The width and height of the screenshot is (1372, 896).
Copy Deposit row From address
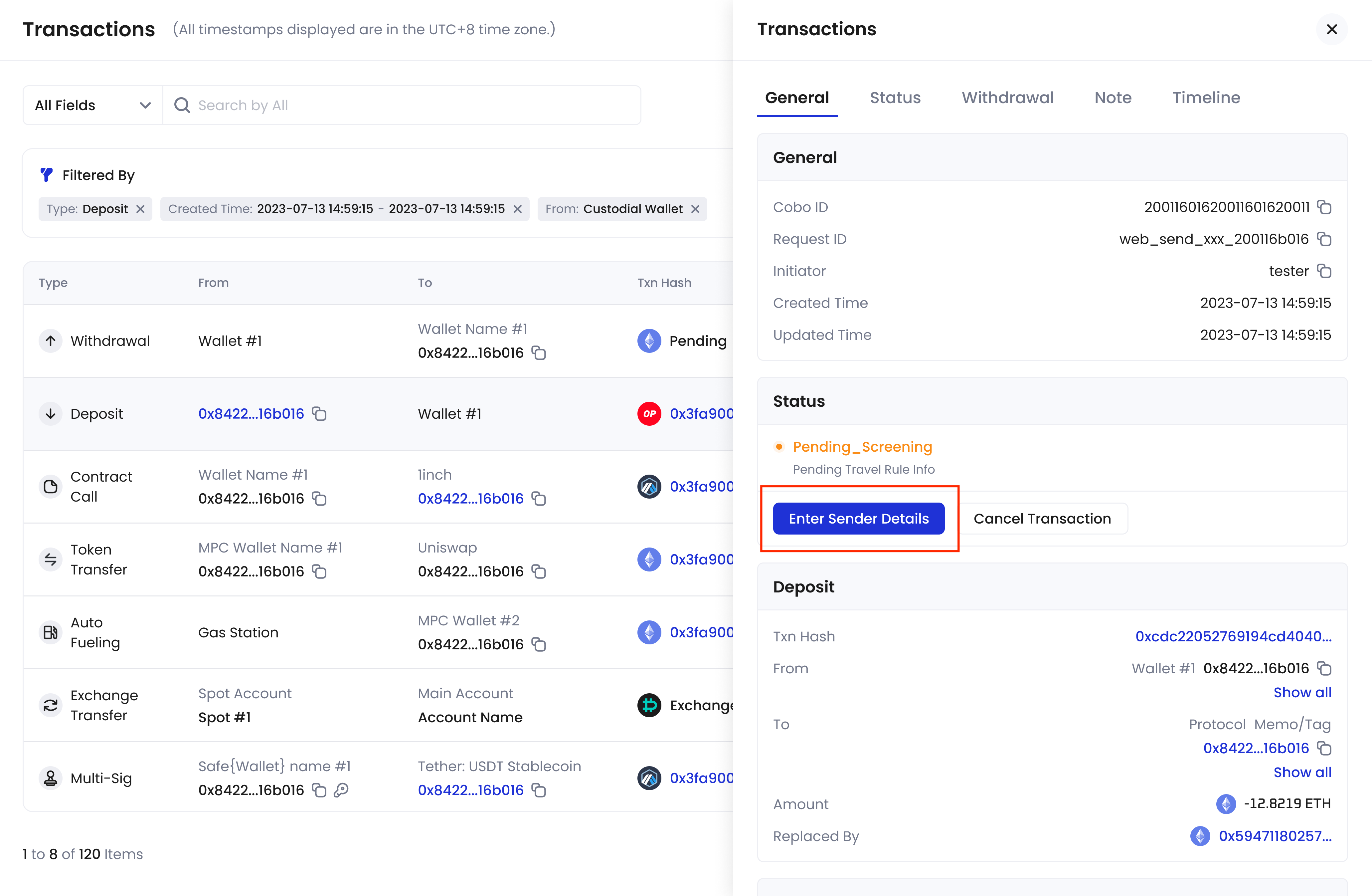coord(319,413)
